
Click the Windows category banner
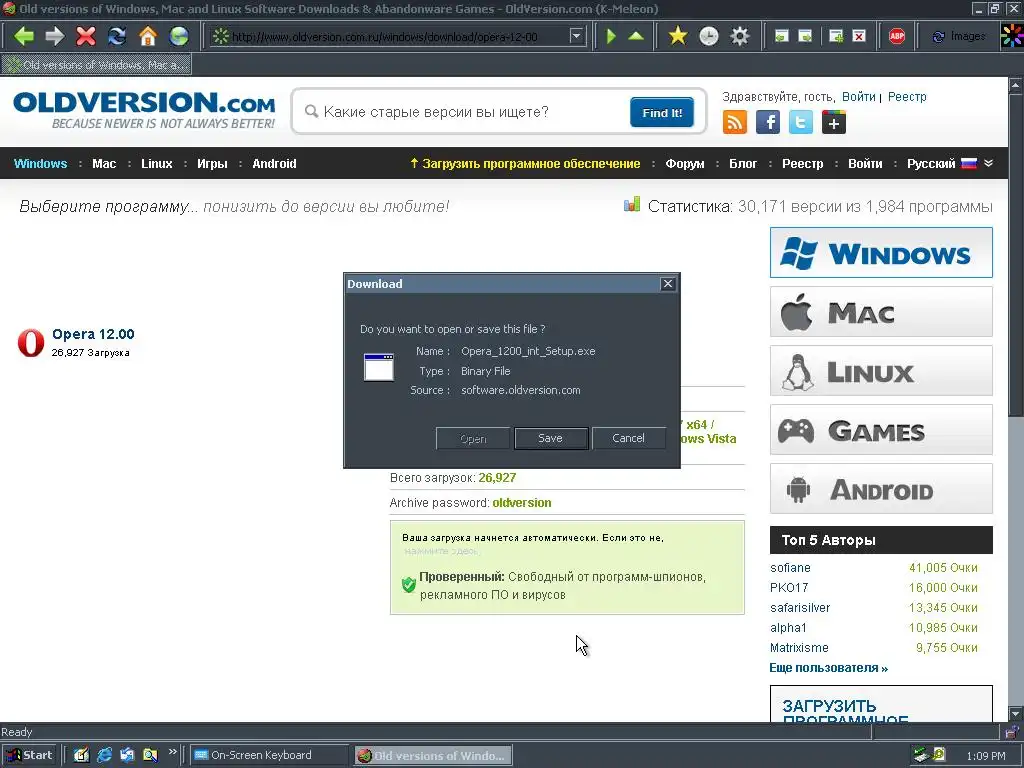[x=881, y=253]
